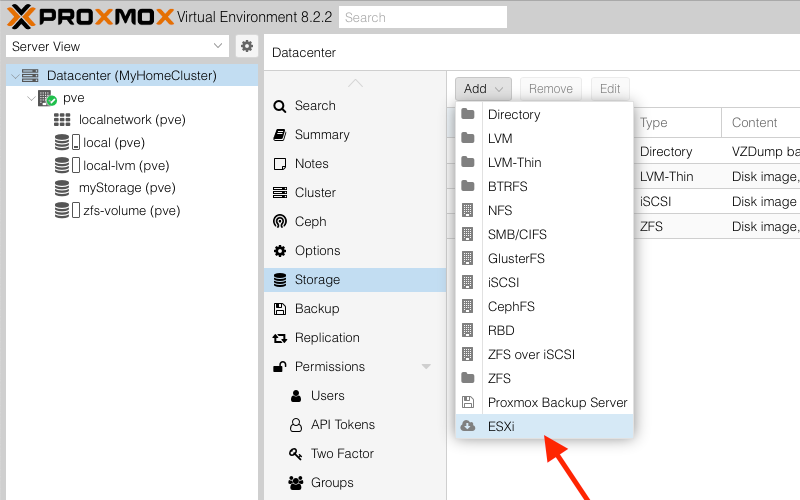Focus the top Search input field
The image size is (800, 500).
(x=423, y=17)
